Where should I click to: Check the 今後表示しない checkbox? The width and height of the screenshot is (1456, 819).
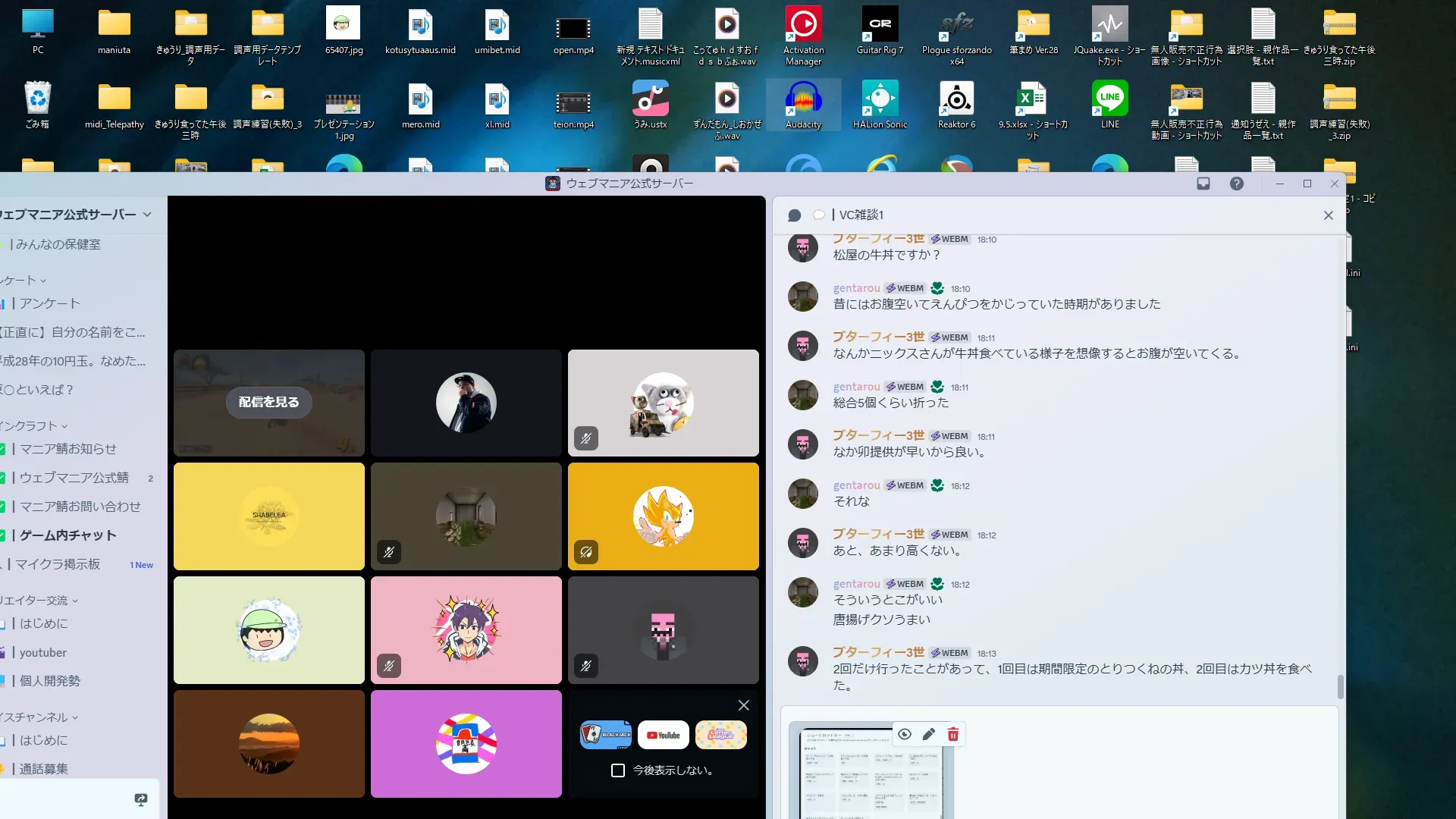(618, 770)
